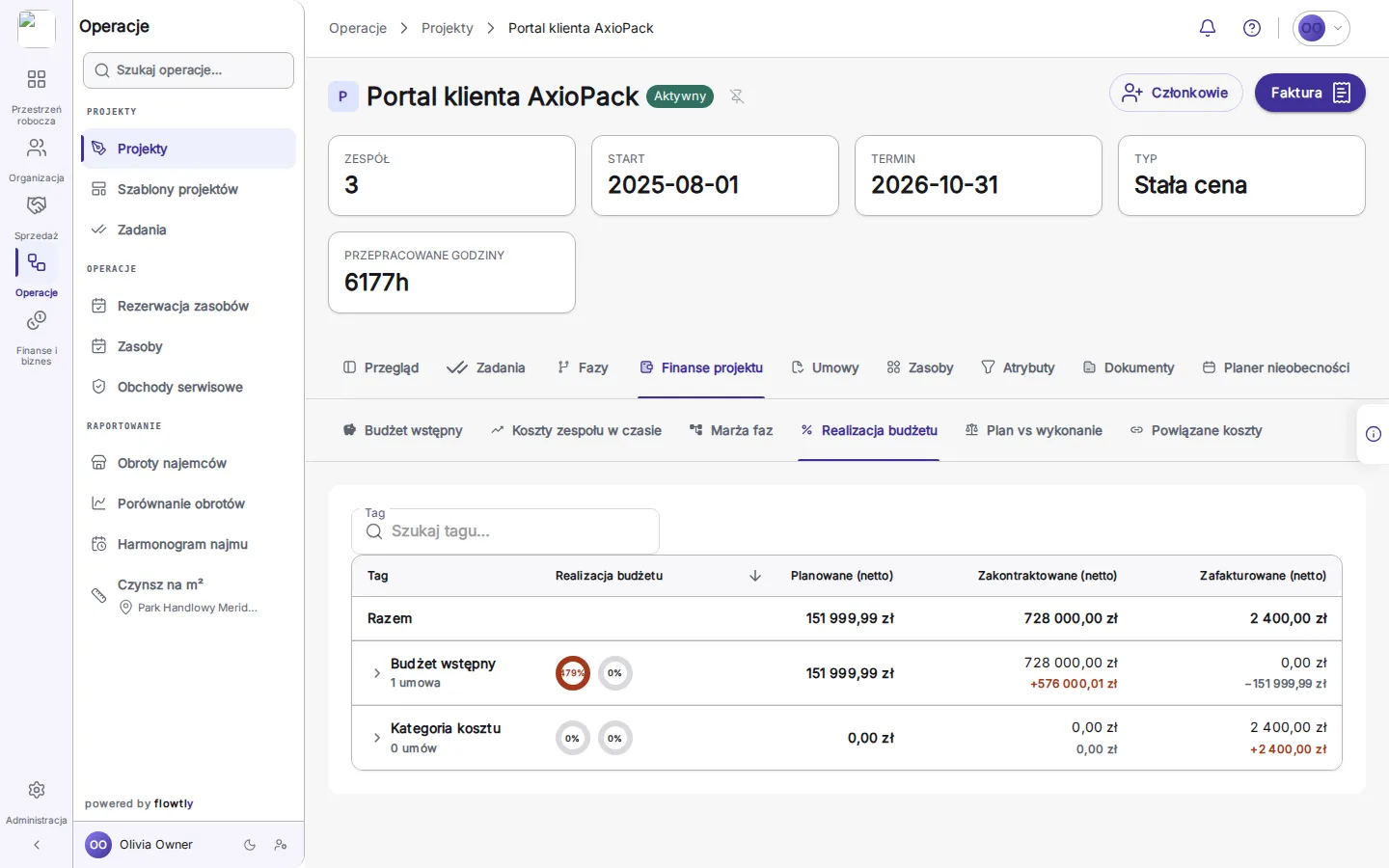This screenshot has height=868, width=1389.
Task: Go to Operacje breadcrumb link
Action: click(x=358, y=28)
